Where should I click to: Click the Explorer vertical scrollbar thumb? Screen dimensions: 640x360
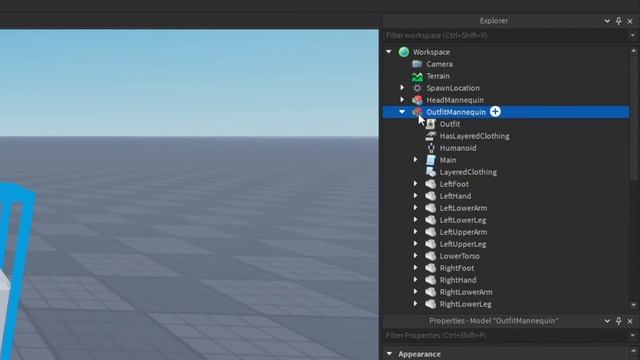[633, 118]
